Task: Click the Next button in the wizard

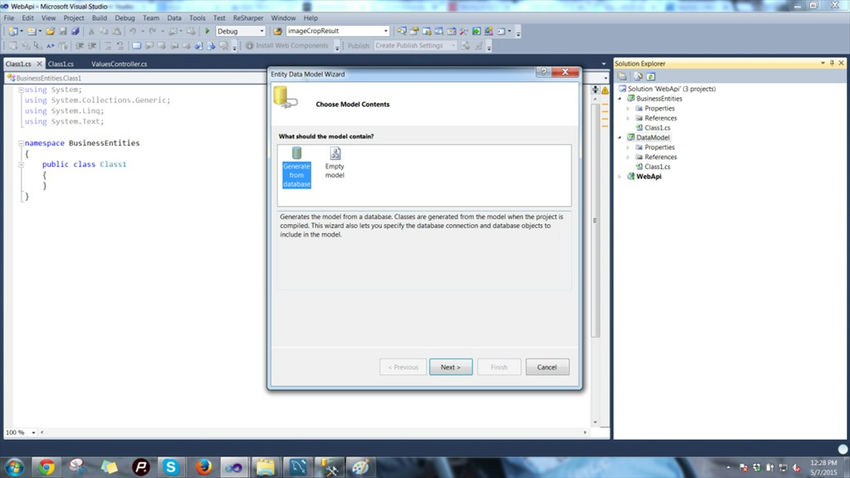Action: (450, 367)
